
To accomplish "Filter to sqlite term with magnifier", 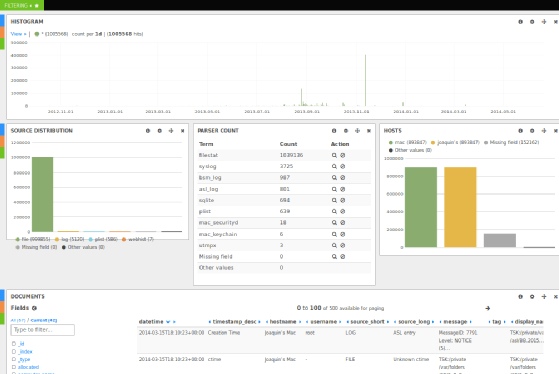I will 334,200.
